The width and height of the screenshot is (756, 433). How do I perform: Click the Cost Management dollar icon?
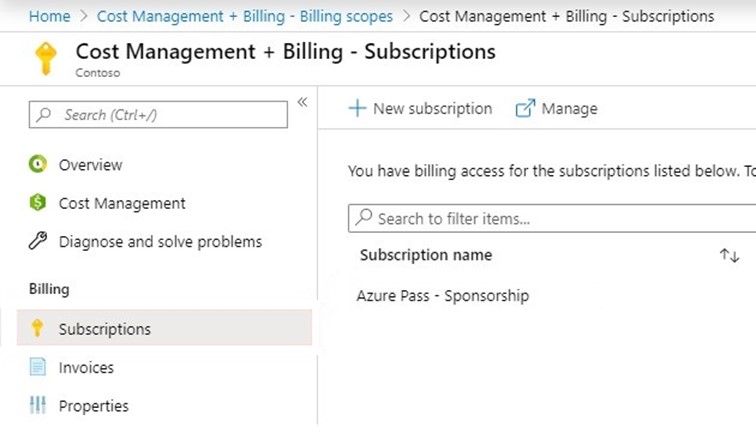point(38,203)
